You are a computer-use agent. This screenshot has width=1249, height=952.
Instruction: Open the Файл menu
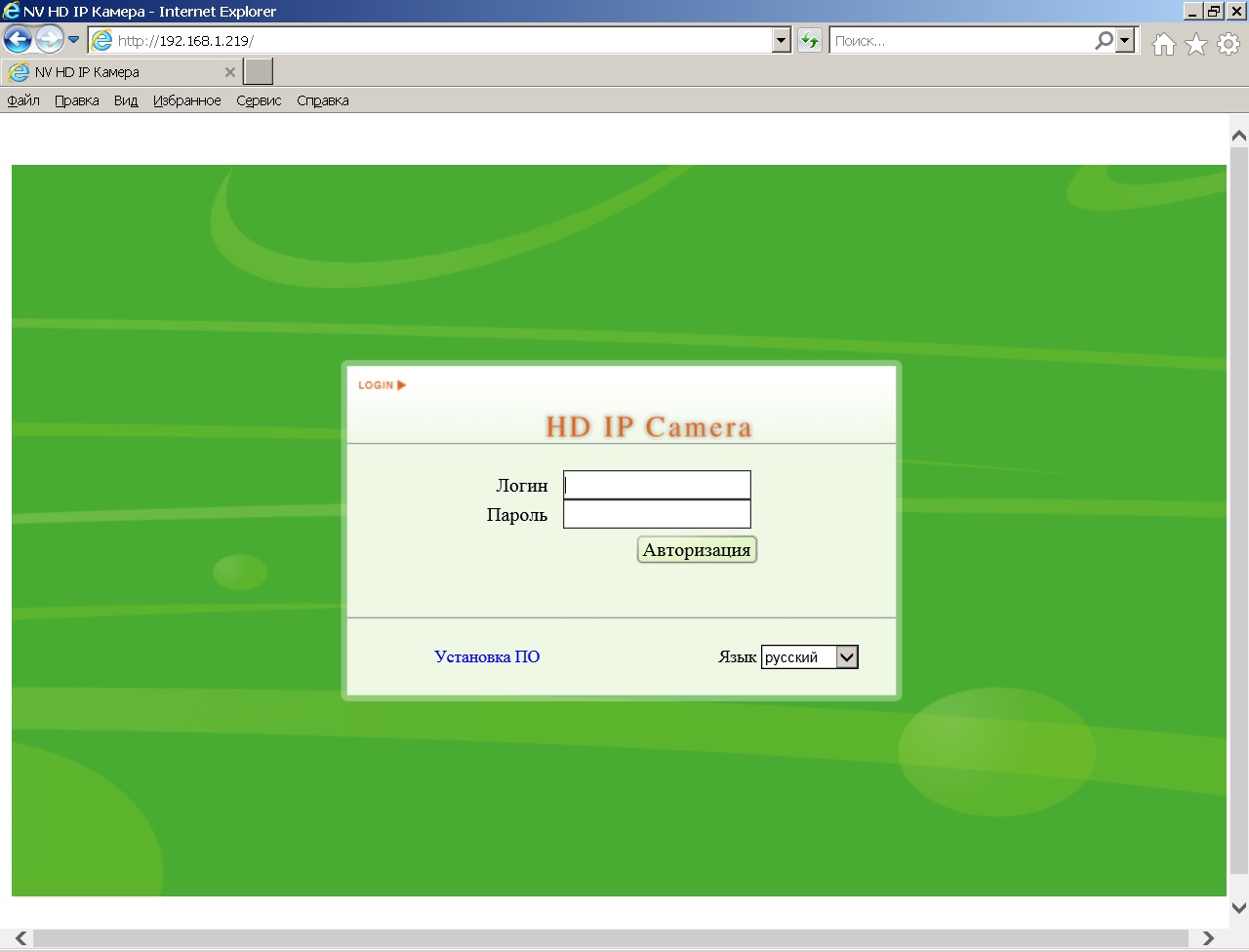(23, 100)
